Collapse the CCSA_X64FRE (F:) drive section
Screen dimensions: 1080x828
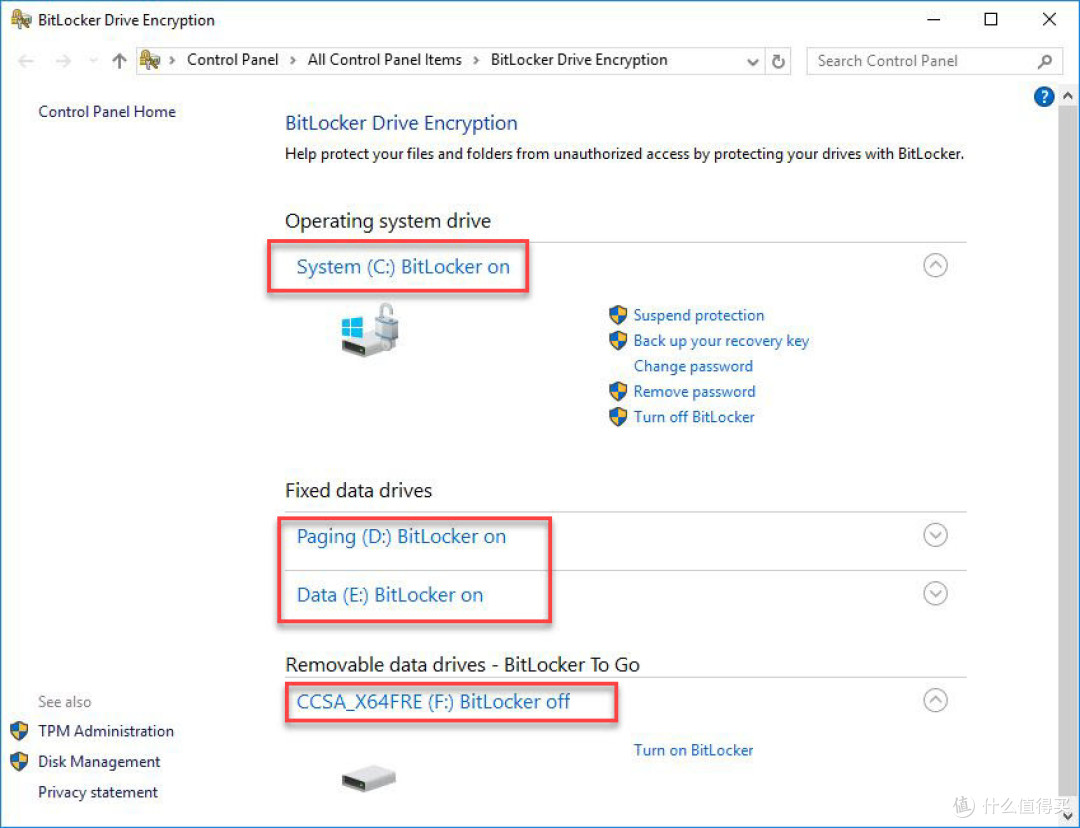point(935,701)
